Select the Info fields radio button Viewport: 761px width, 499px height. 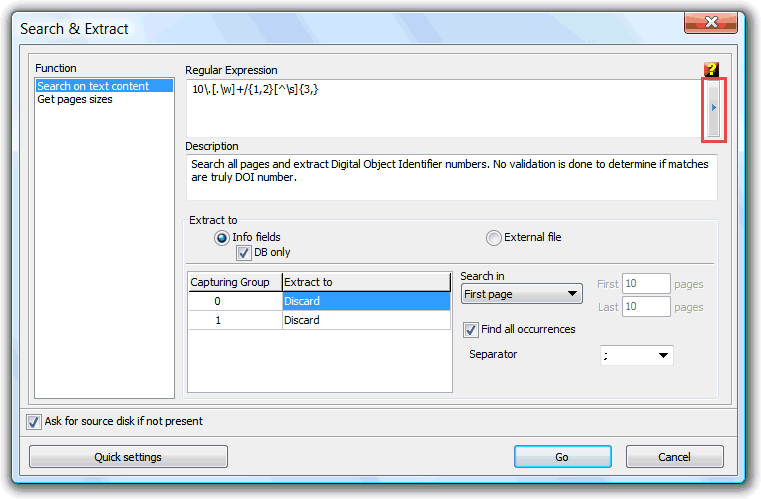click(x=222, y=237)
